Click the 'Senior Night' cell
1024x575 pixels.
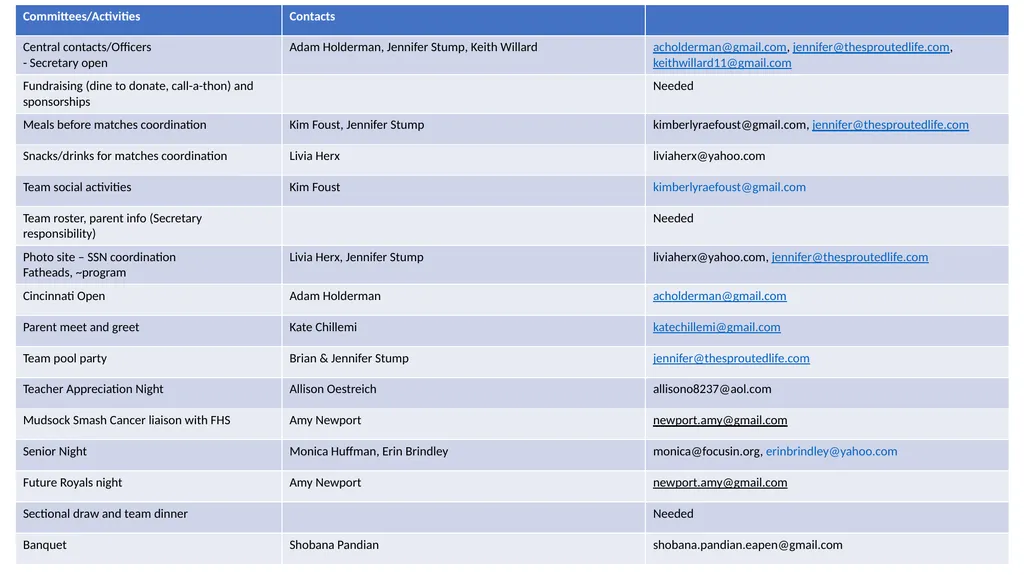[x=149, y=455]
